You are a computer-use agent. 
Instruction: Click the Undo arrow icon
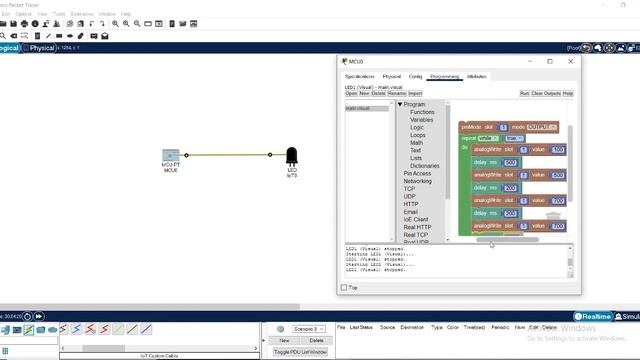coord(92,24)
